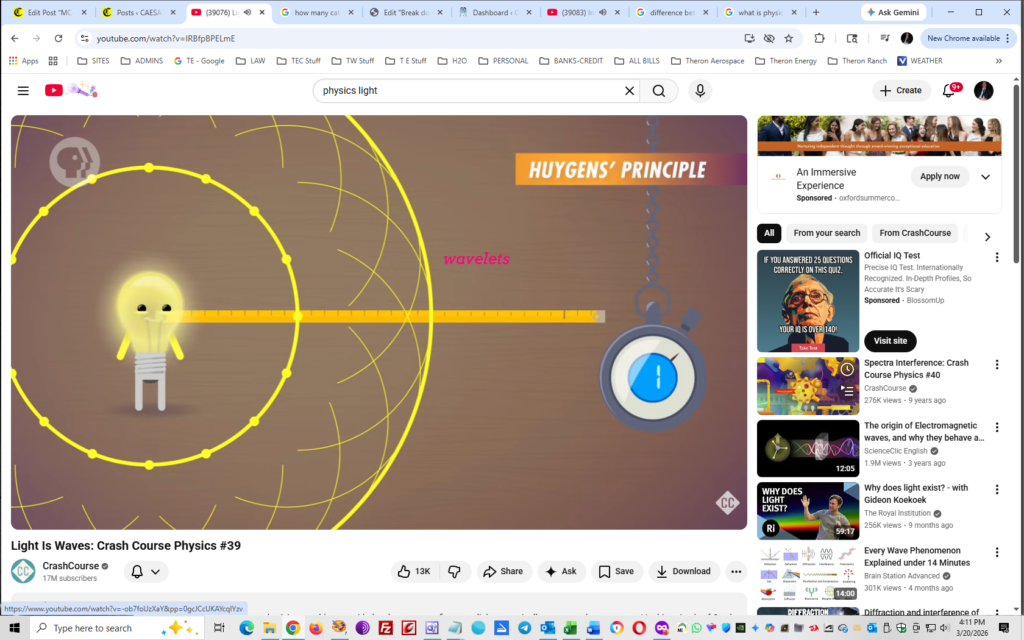Screen dimensions: 1024x640
Task: Click the search magnifying glass button
Action: (x=658, y=90)
